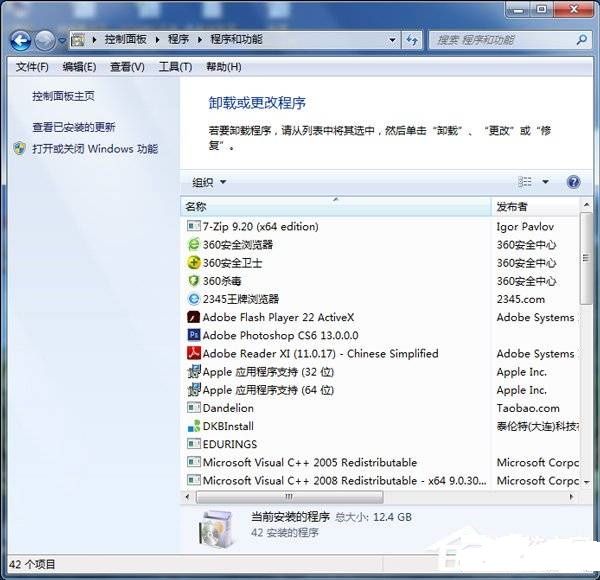
Task: Go to 控制面板主页
Action: (x=63, y=96)
